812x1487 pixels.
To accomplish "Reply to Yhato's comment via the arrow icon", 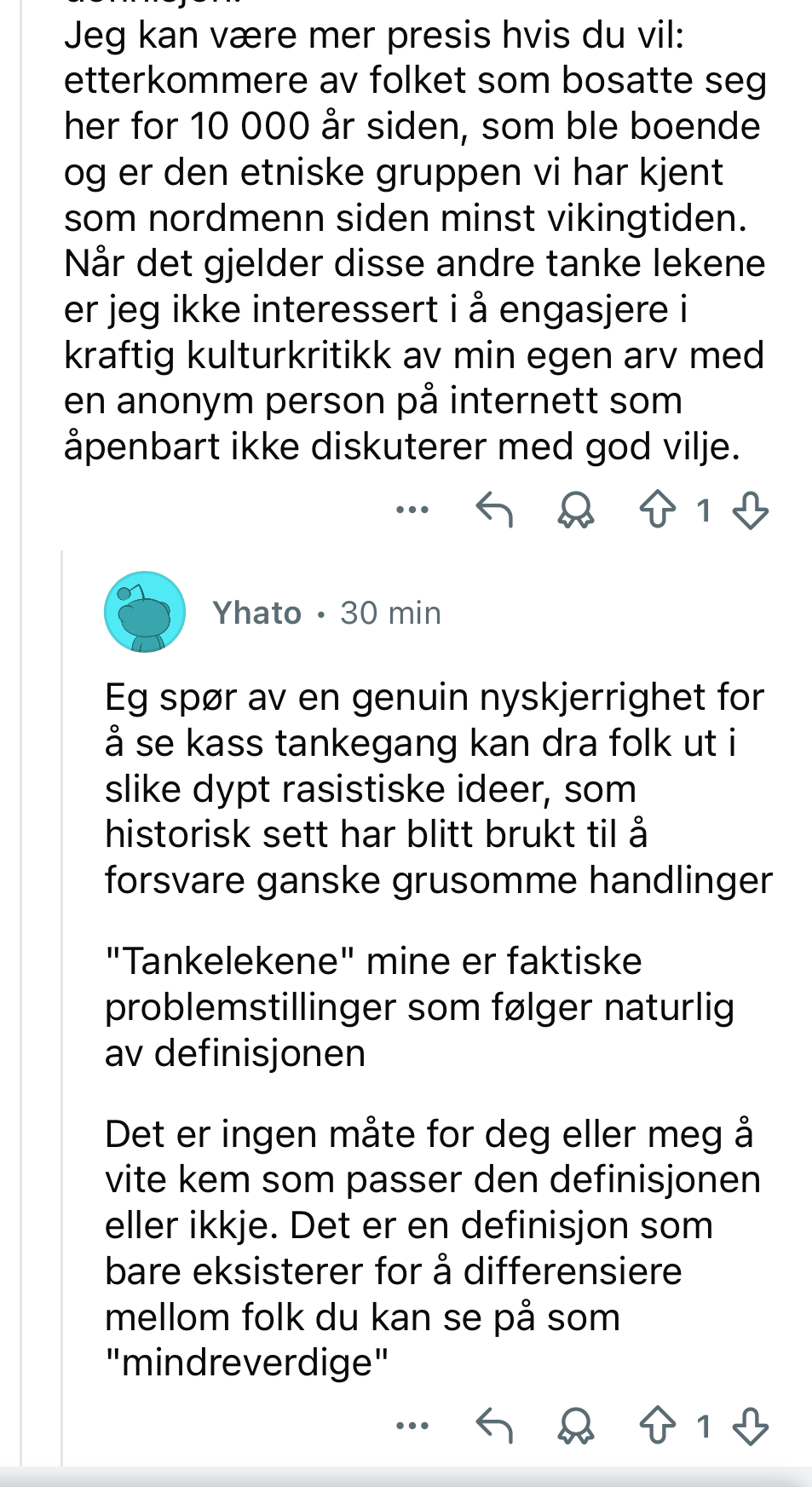I will coord(494,1425).
